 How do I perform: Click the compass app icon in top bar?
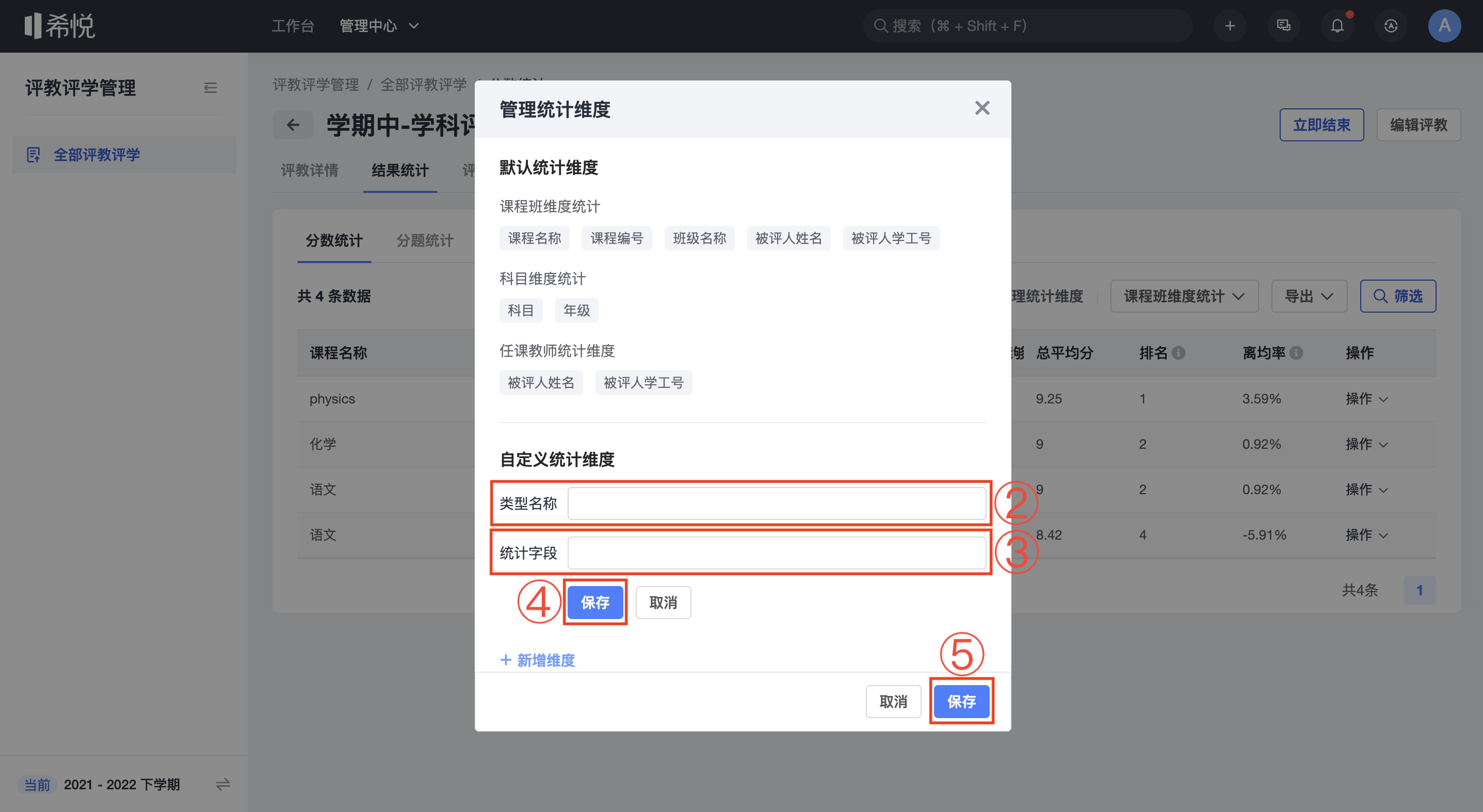[1391, 26]
